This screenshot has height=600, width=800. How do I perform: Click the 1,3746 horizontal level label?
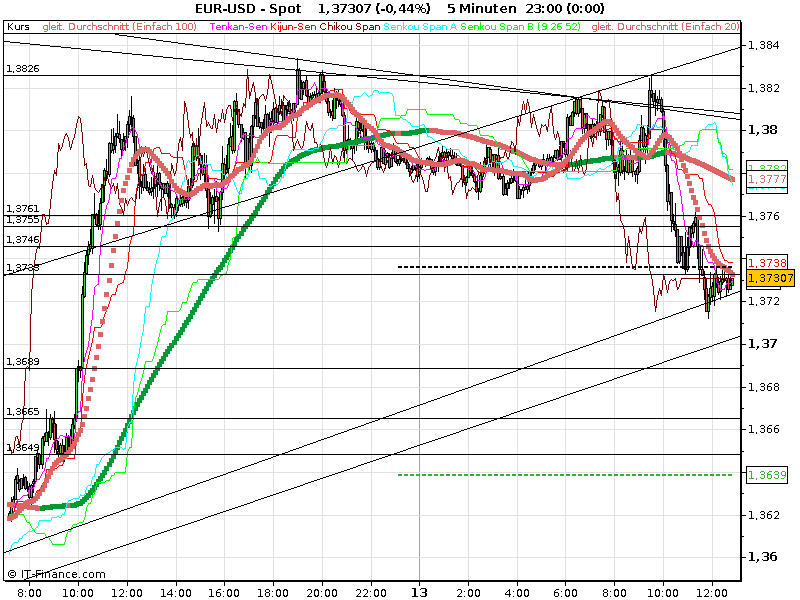(x=22, y=239)
